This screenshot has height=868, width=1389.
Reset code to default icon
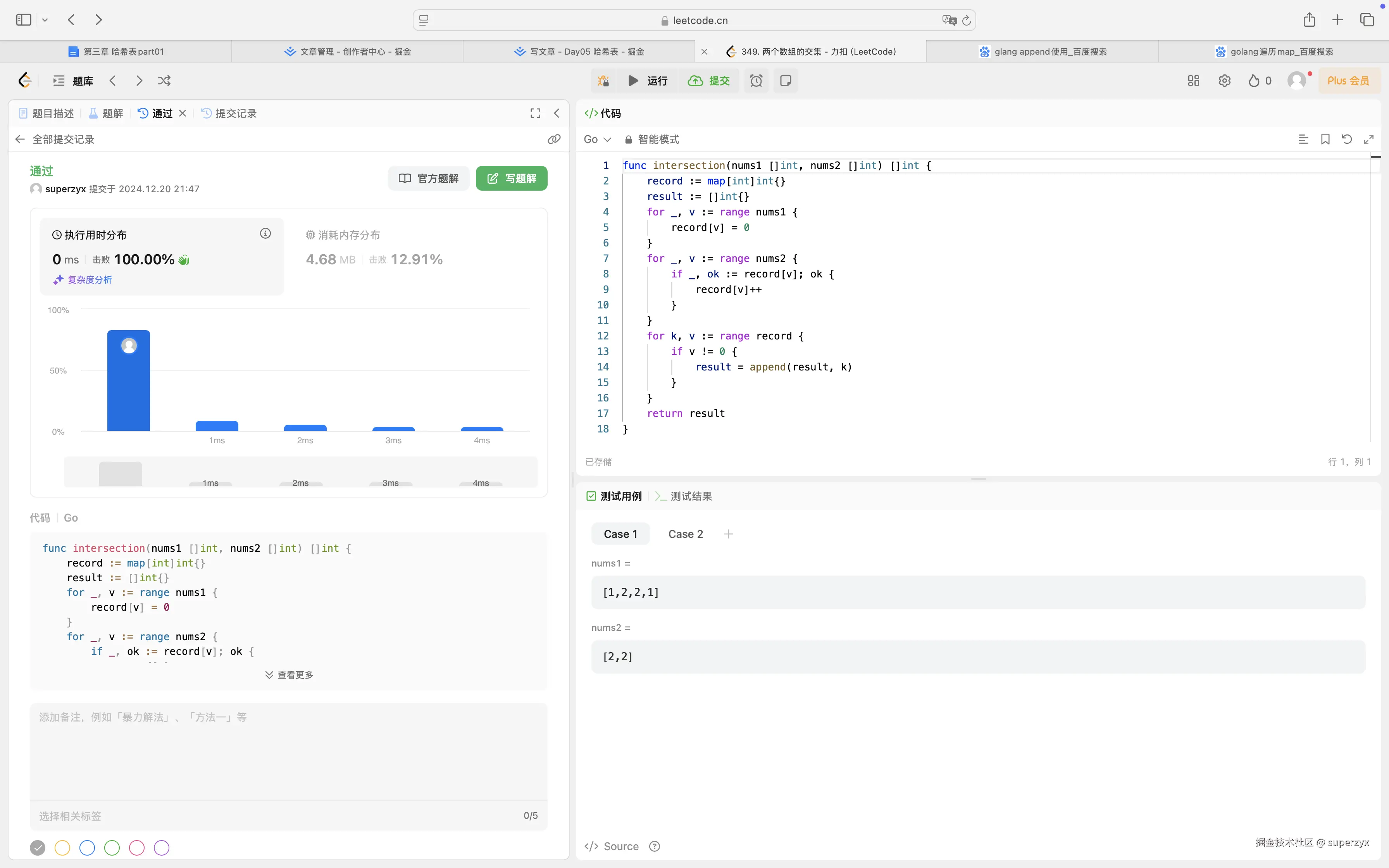1347,139
